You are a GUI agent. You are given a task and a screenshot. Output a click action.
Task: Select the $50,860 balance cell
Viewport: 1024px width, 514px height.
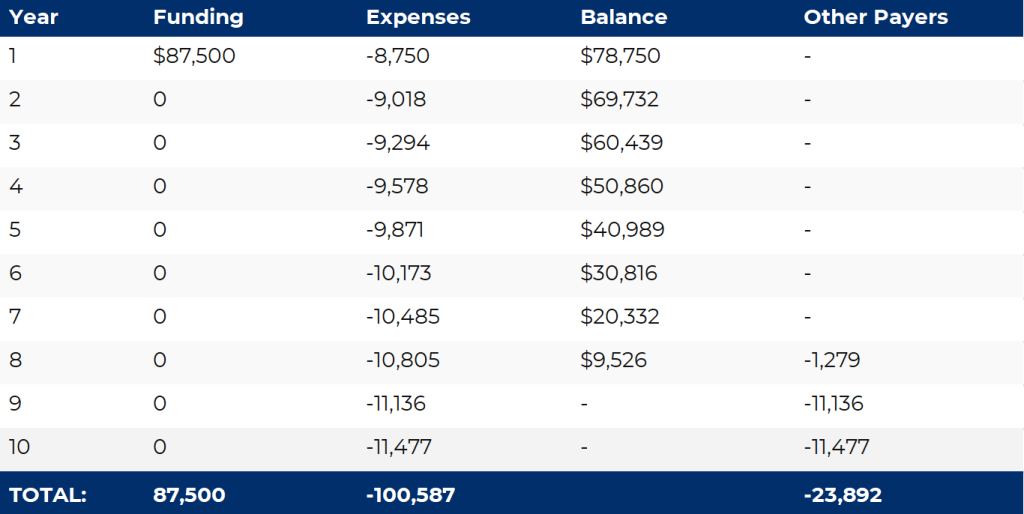[x=621, y=187]
